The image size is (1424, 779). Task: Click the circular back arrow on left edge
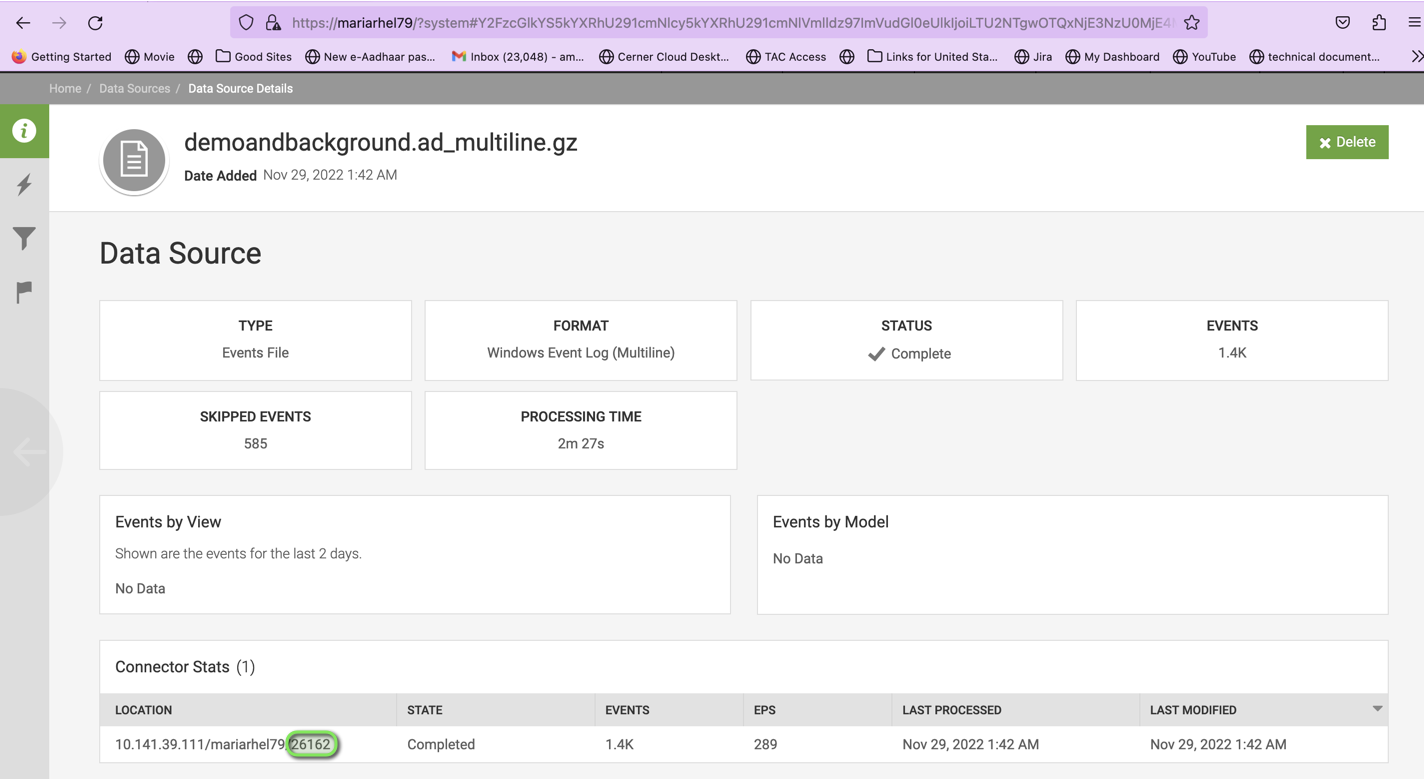[28, 452]
